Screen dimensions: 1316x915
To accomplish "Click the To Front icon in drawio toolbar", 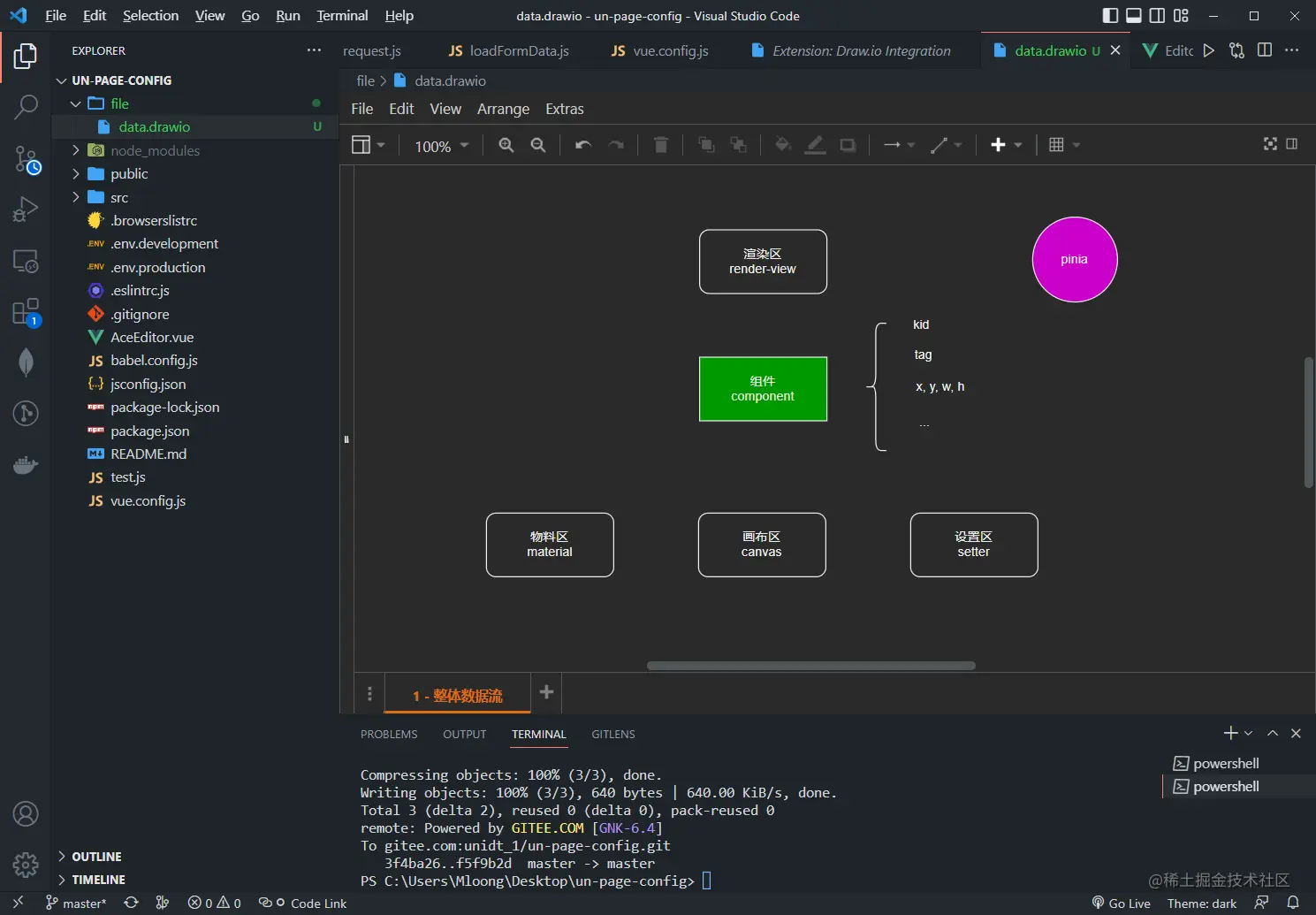I will (x=706, y=145).
